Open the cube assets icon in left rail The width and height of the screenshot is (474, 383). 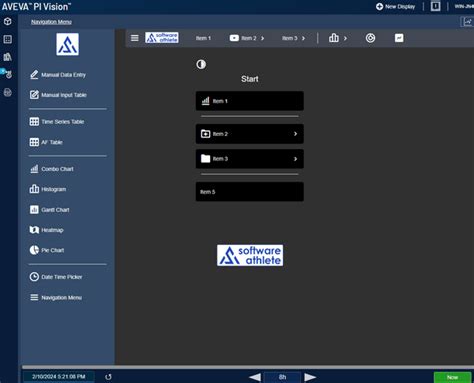pyautogui.click(x=8, y=22)
